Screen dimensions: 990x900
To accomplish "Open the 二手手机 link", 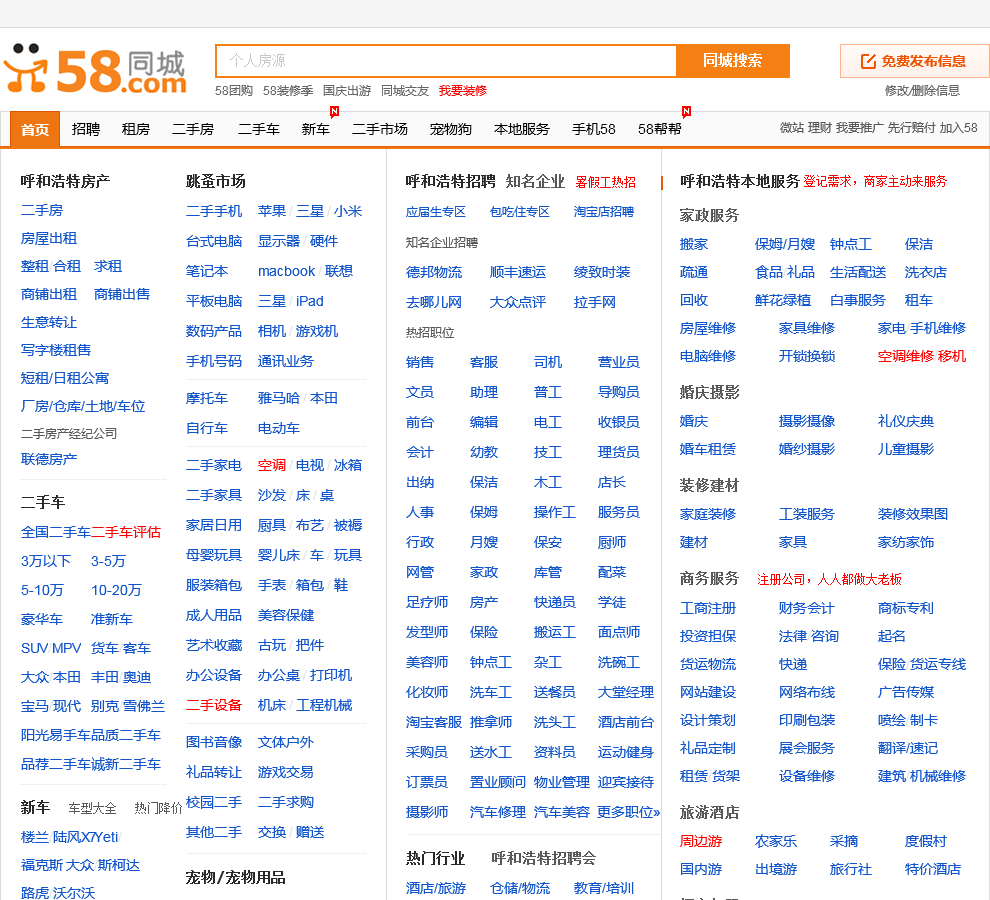I will (213, 211).
